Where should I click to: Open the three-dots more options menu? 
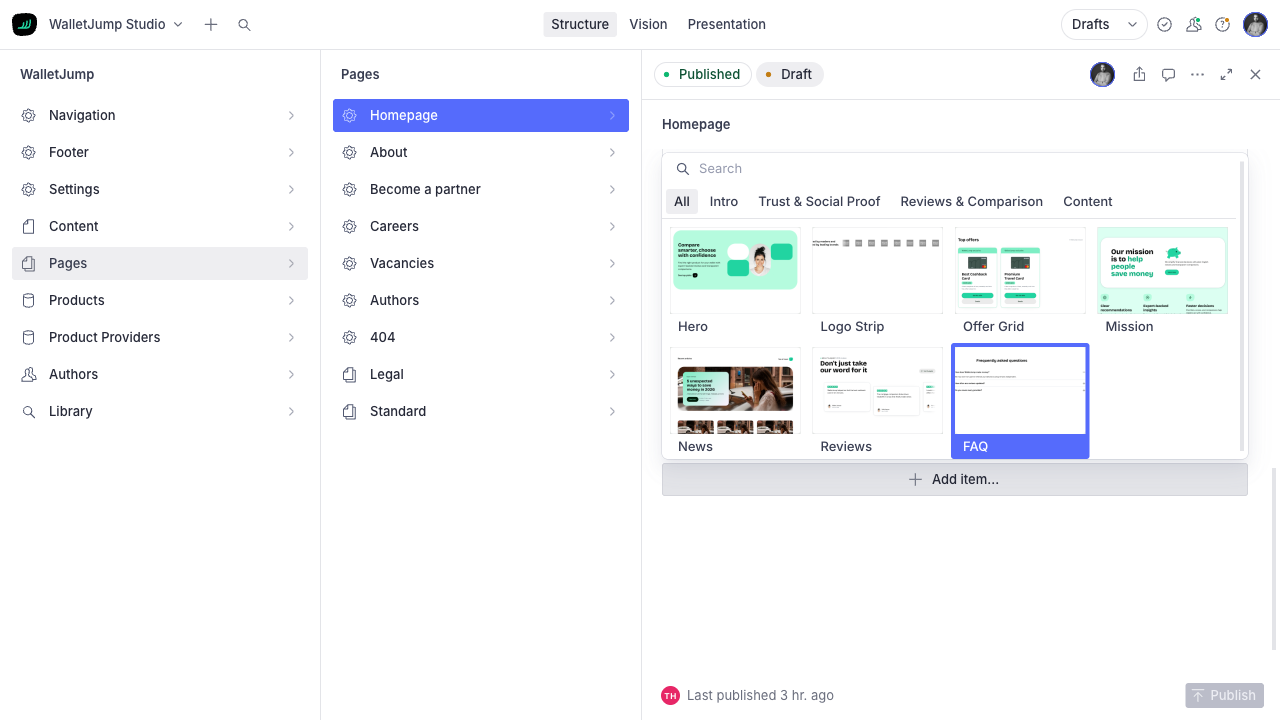pos(1197,74)
